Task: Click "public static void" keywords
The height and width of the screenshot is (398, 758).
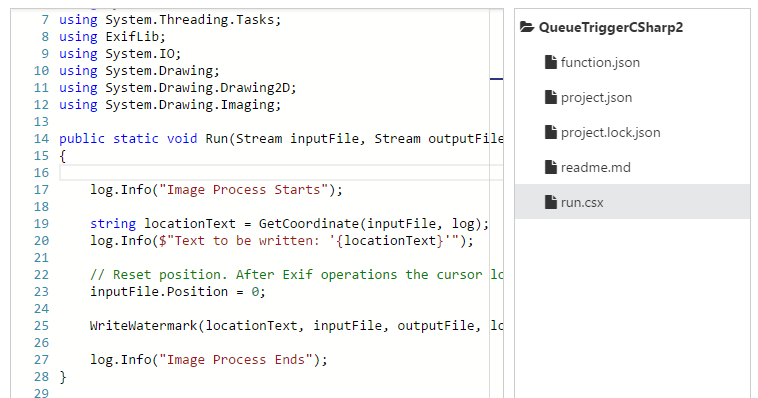Action: pyautogui.click(x=128, y=139)
